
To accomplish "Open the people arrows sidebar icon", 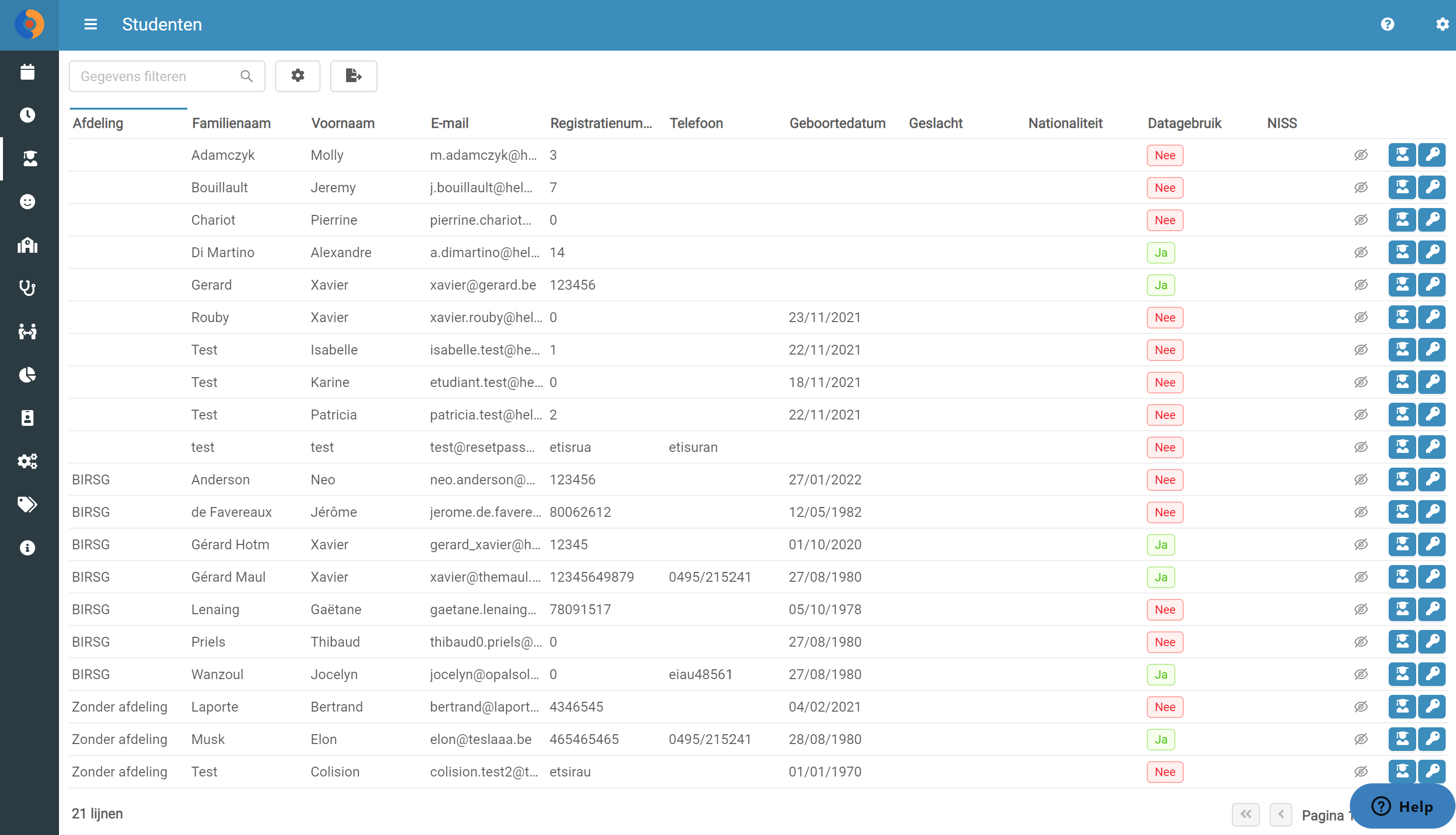I will coord(28,331).
